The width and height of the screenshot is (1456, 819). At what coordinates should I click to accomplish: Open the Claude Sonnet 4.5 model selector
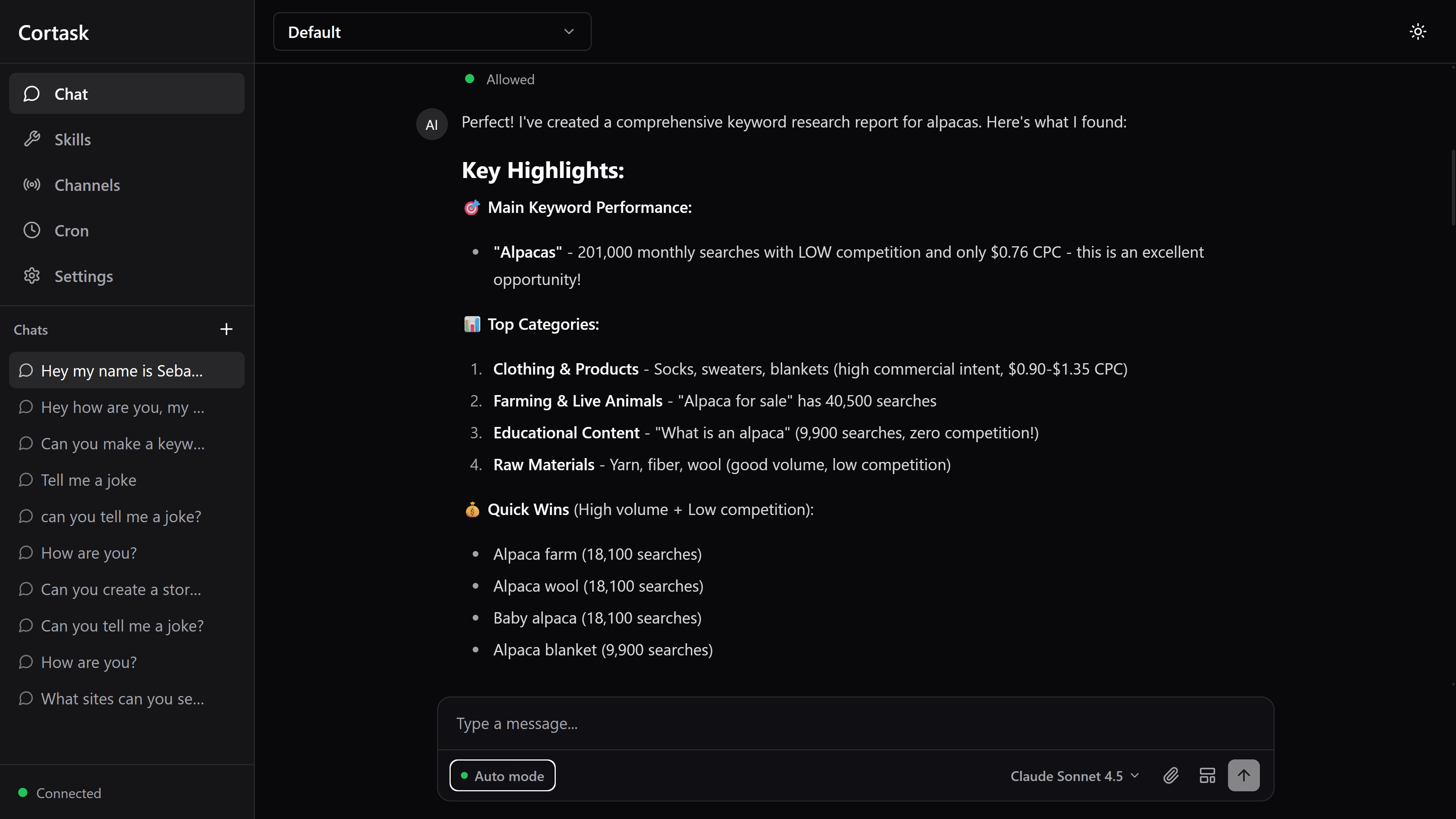1073,775
